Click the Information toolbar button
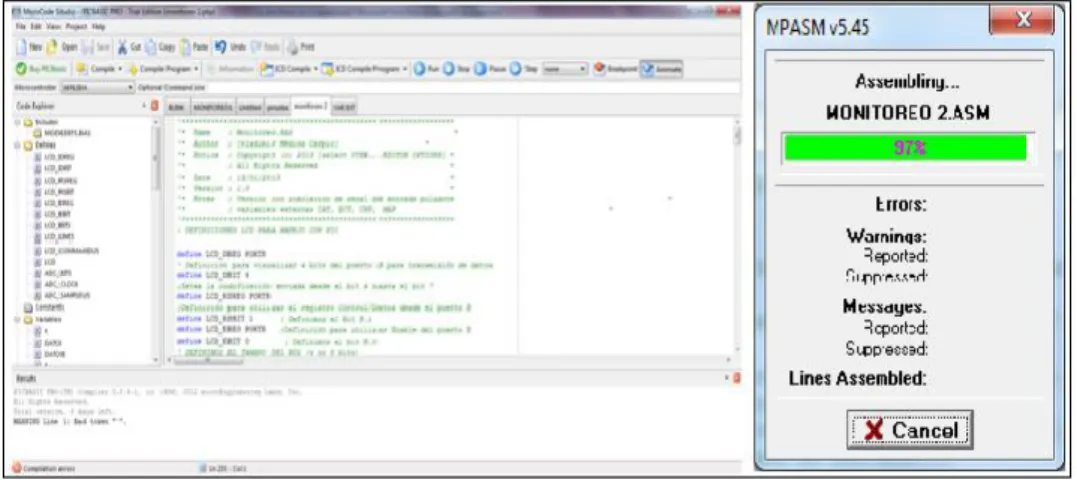Screen dimensions: 1077x480 click(229, 69)
